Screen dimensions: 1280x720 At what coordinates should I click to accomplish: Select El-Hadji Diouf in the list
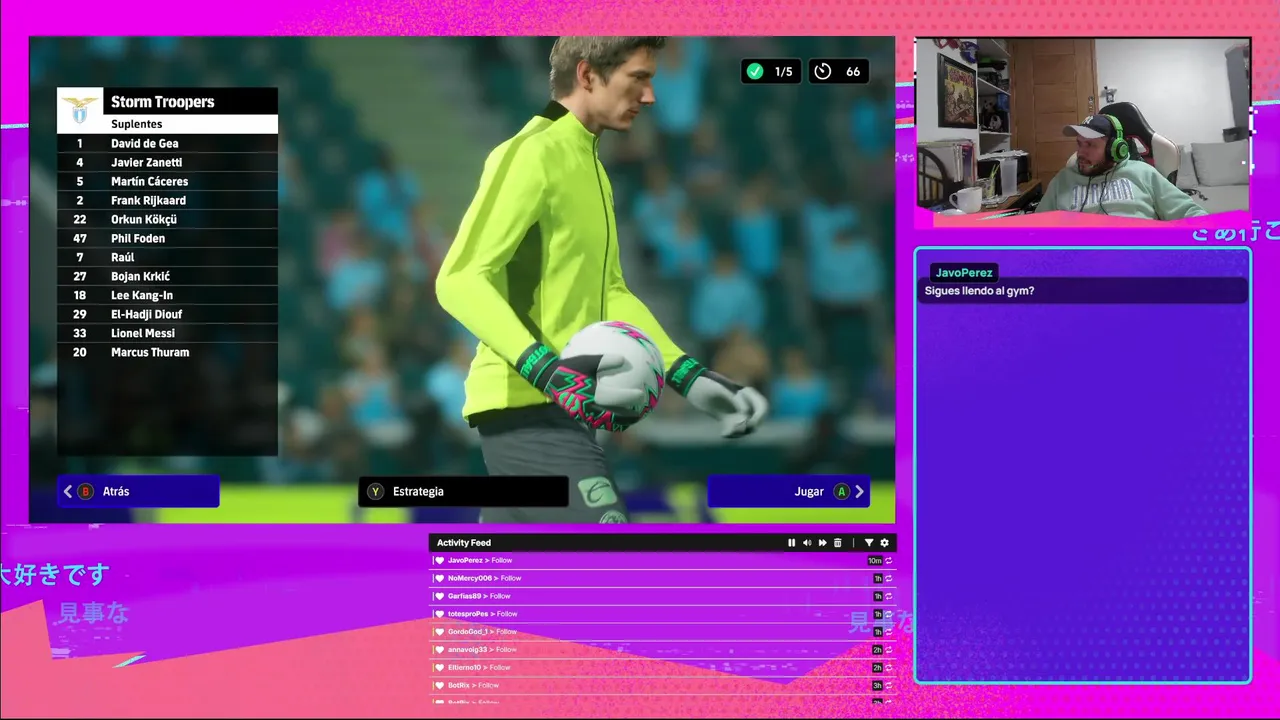pos(168,314)
